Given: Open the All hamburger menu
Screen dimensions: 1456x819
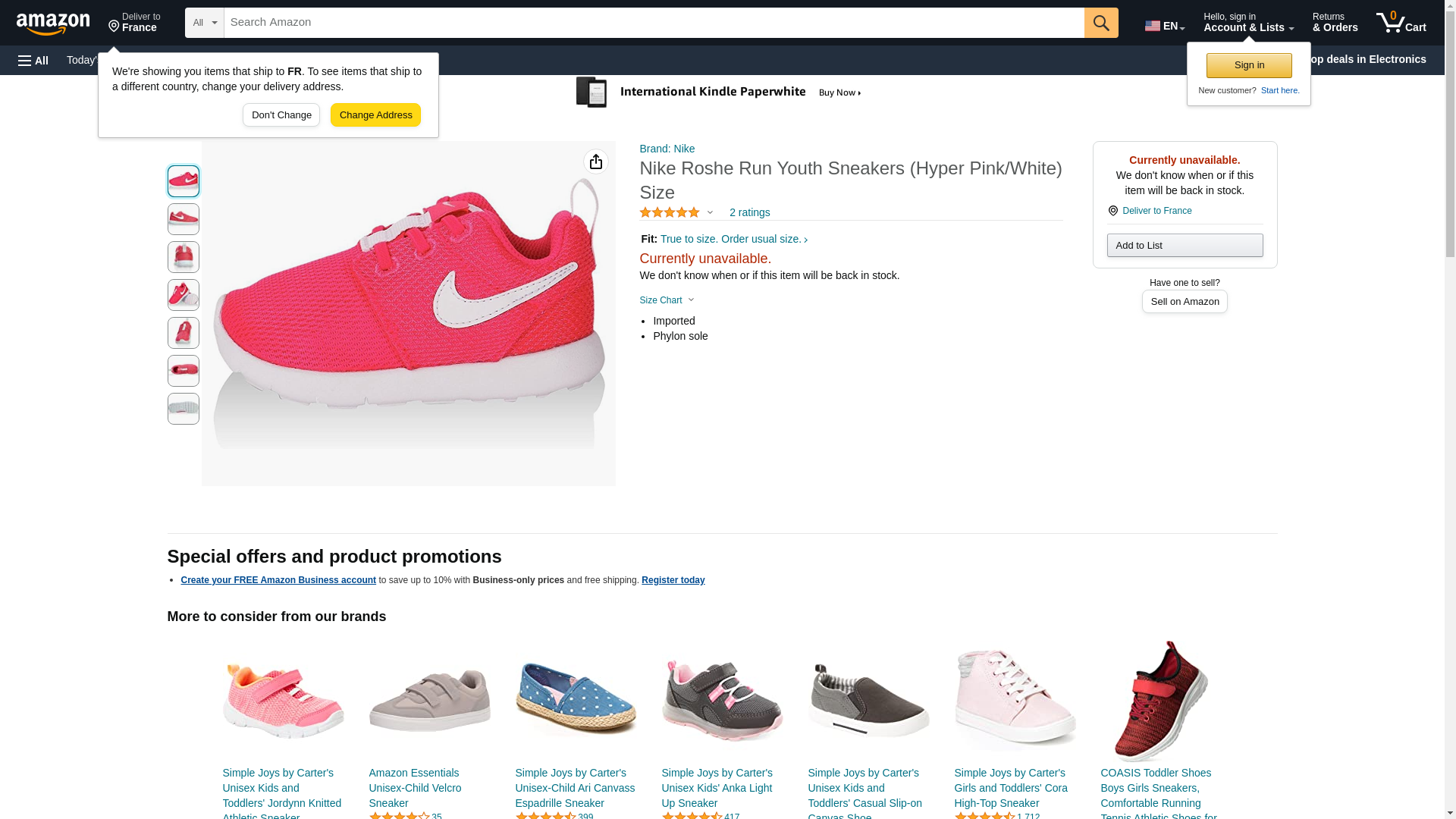Looking at the screenshot, I should click(x=33, y=60).
